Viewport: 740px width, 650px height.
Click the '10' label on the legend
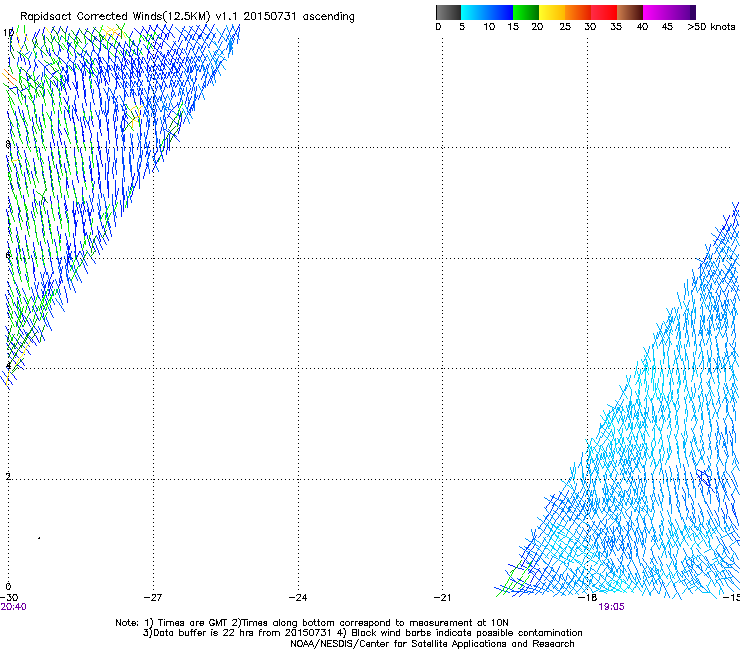coord(489,27)
